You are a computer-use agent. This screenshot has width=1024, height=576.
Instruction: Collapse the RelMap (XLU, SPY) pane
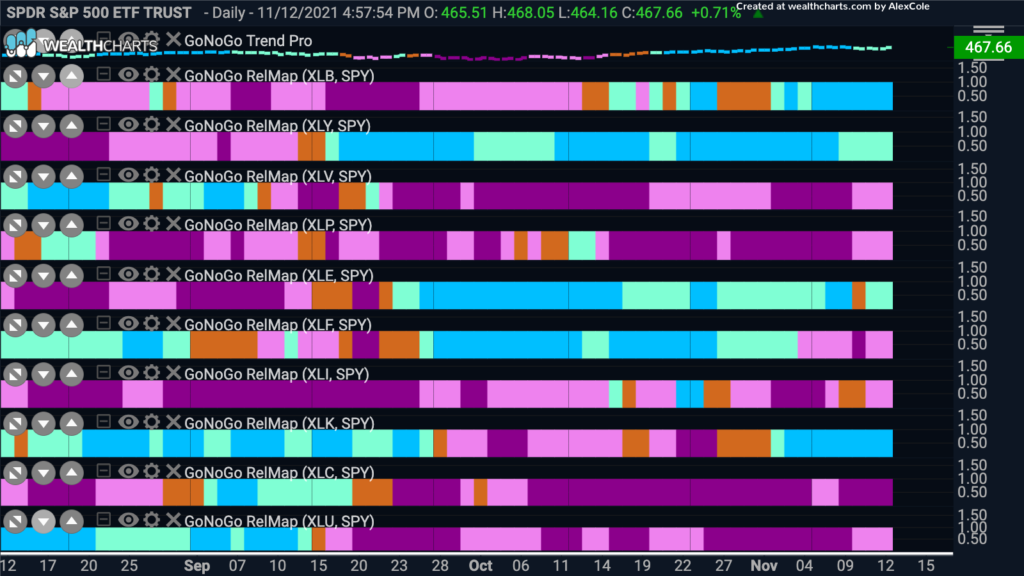(103, 519)
